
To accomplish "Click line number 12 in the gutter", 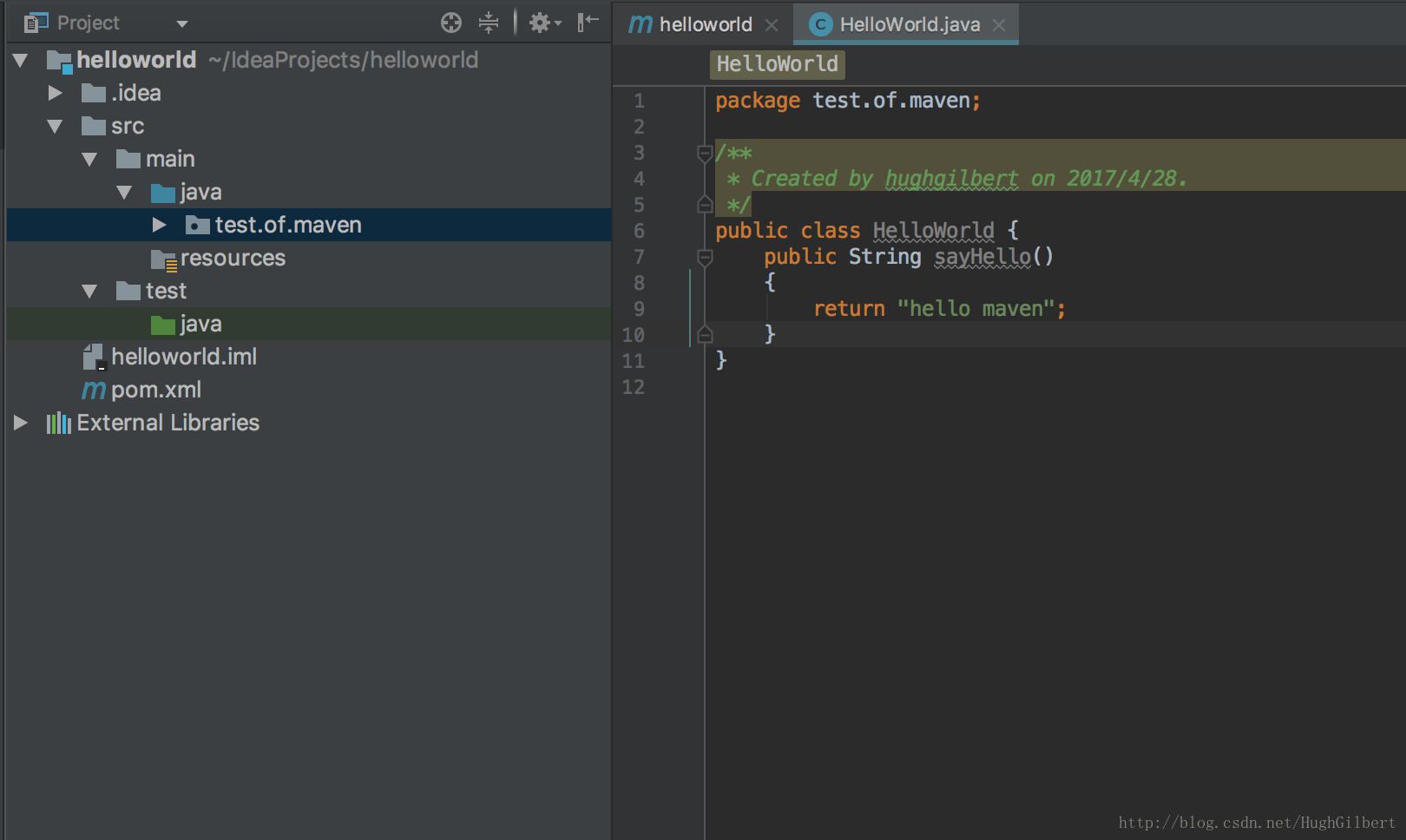I will [x=634, y=387].
